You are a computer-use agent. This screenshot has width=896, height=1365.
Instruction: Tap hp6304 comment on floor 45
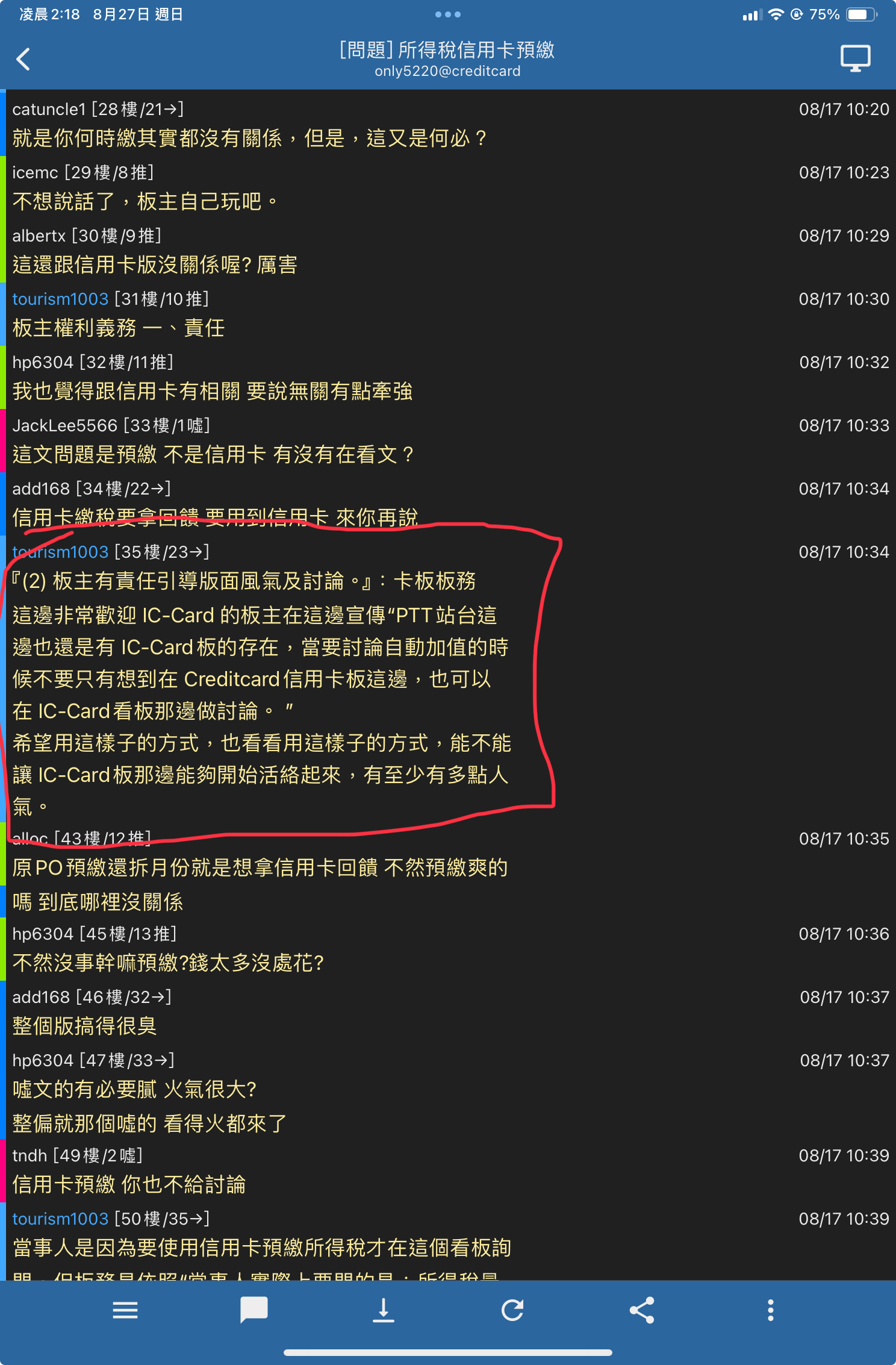[x=448, y=948]
